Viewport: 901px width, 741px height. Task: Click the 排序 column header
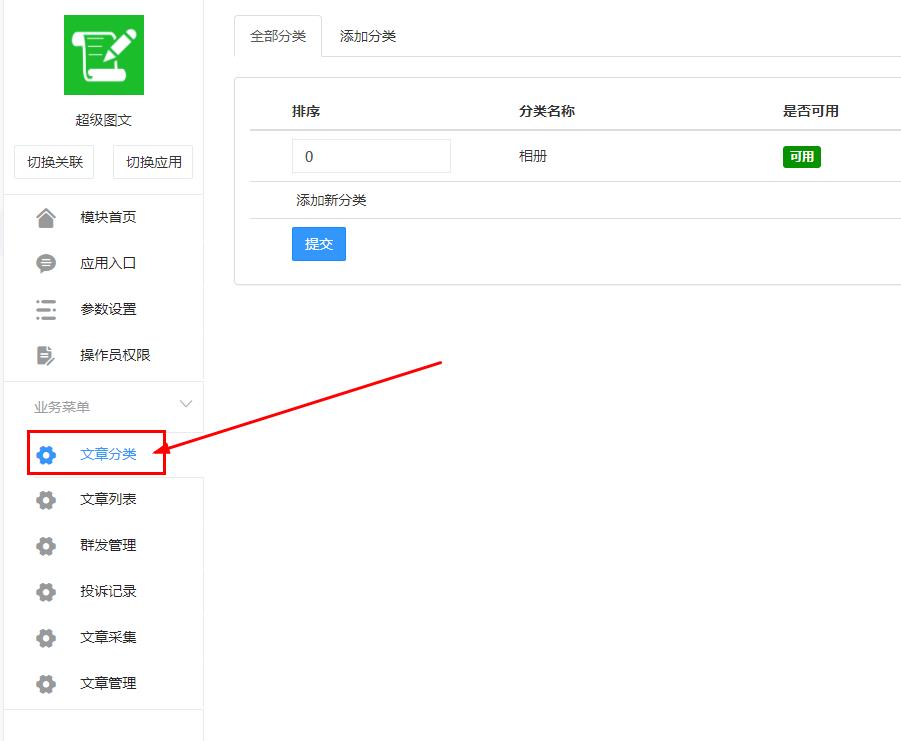(x=306, y=111)
